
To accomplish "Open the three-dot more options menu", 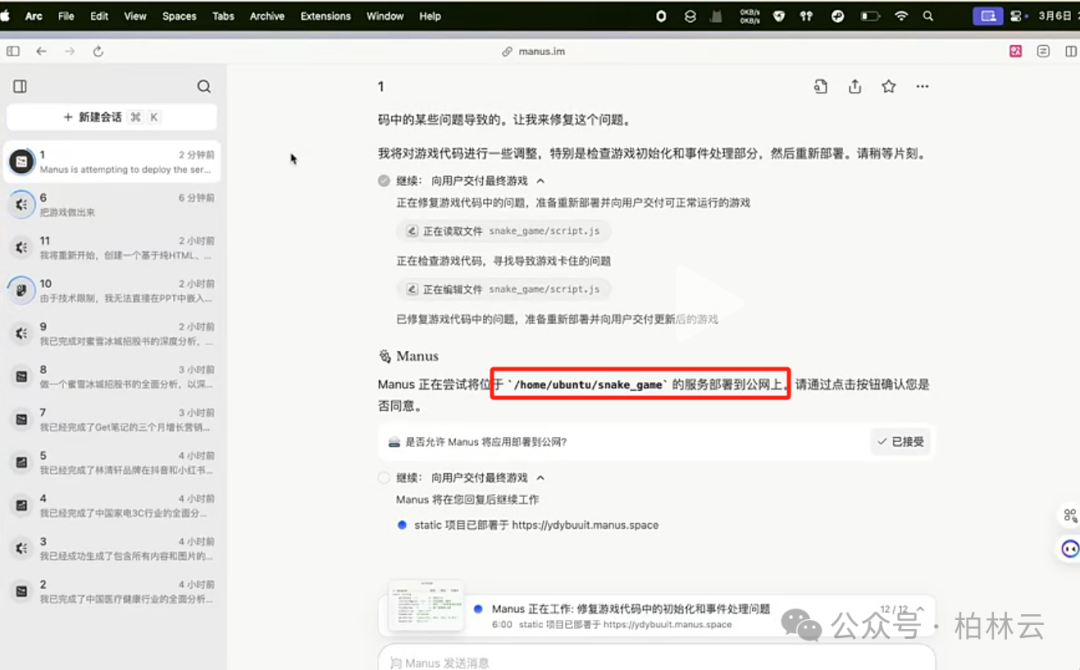I will [x=922, y=86].
